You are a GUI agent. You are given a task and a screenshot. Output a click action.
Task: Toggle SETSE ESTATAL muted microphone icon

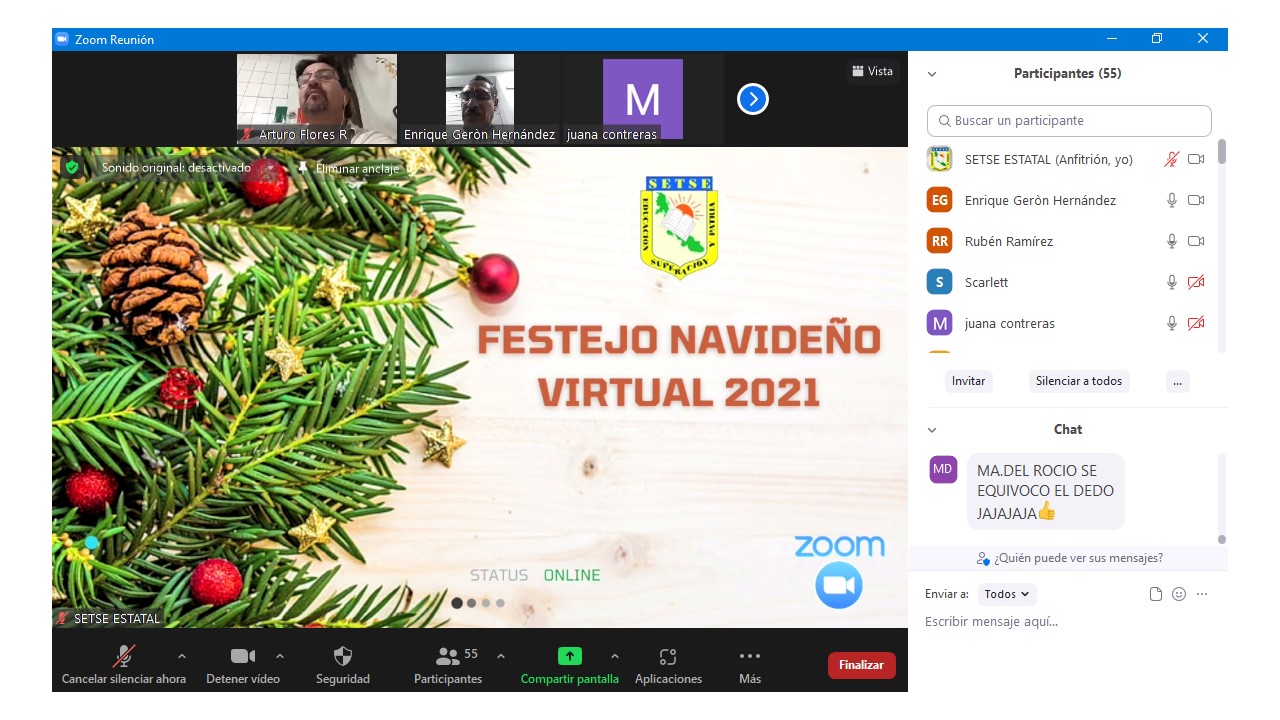[x=1172, y=159]
